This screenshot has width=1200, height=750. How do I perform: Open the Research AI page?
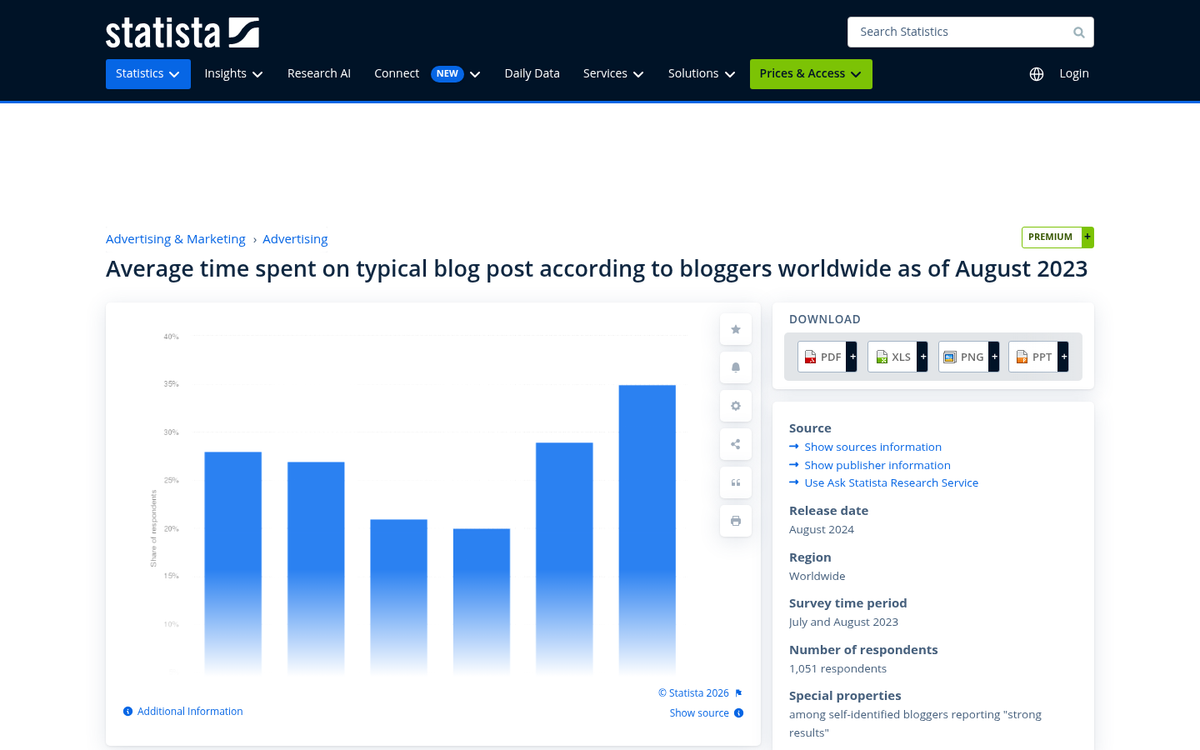(x=319, y=73)
